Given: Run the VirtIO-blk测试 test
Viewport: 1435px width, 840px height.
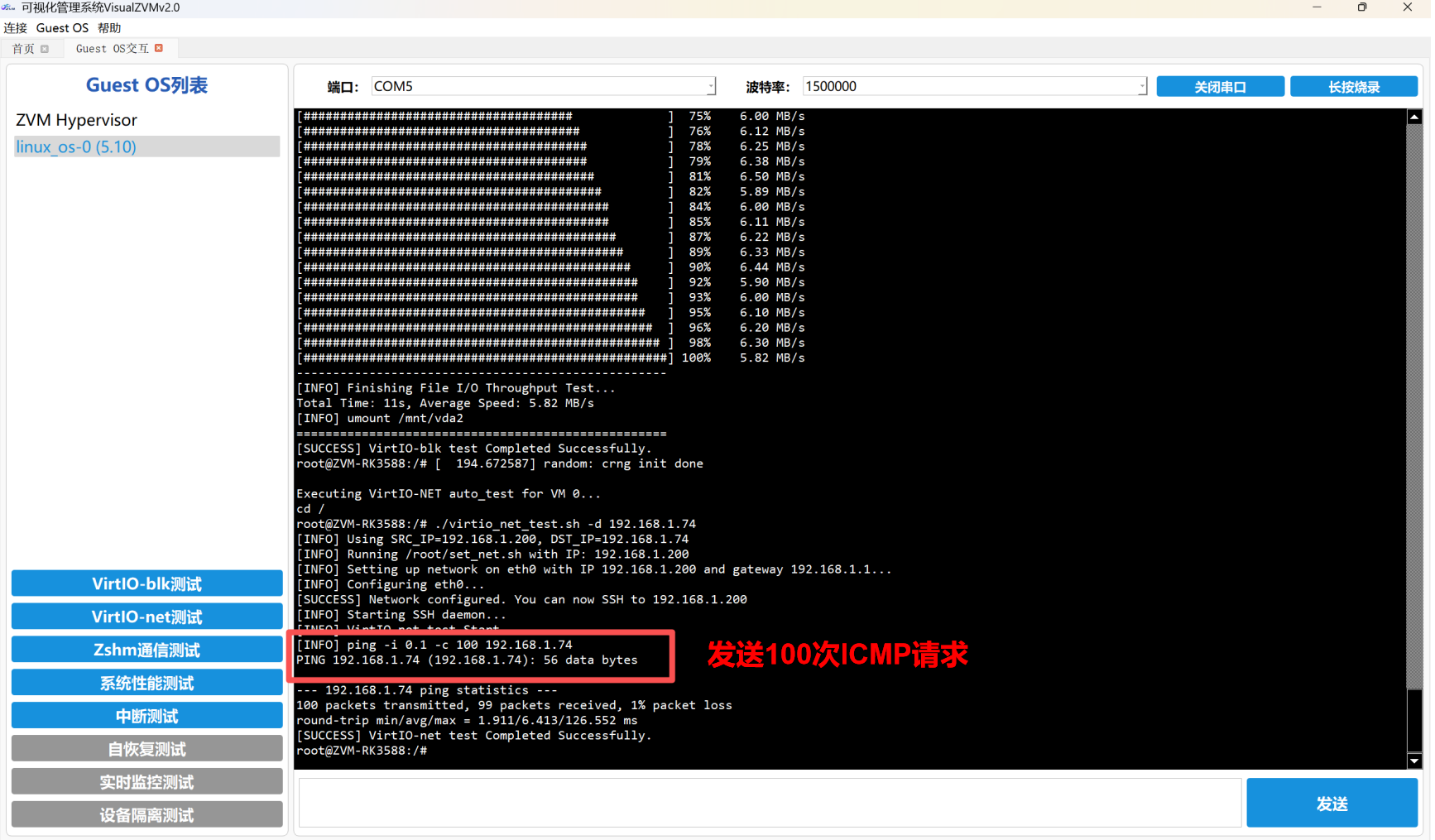Looking at the screenshot, I should 146,583.
